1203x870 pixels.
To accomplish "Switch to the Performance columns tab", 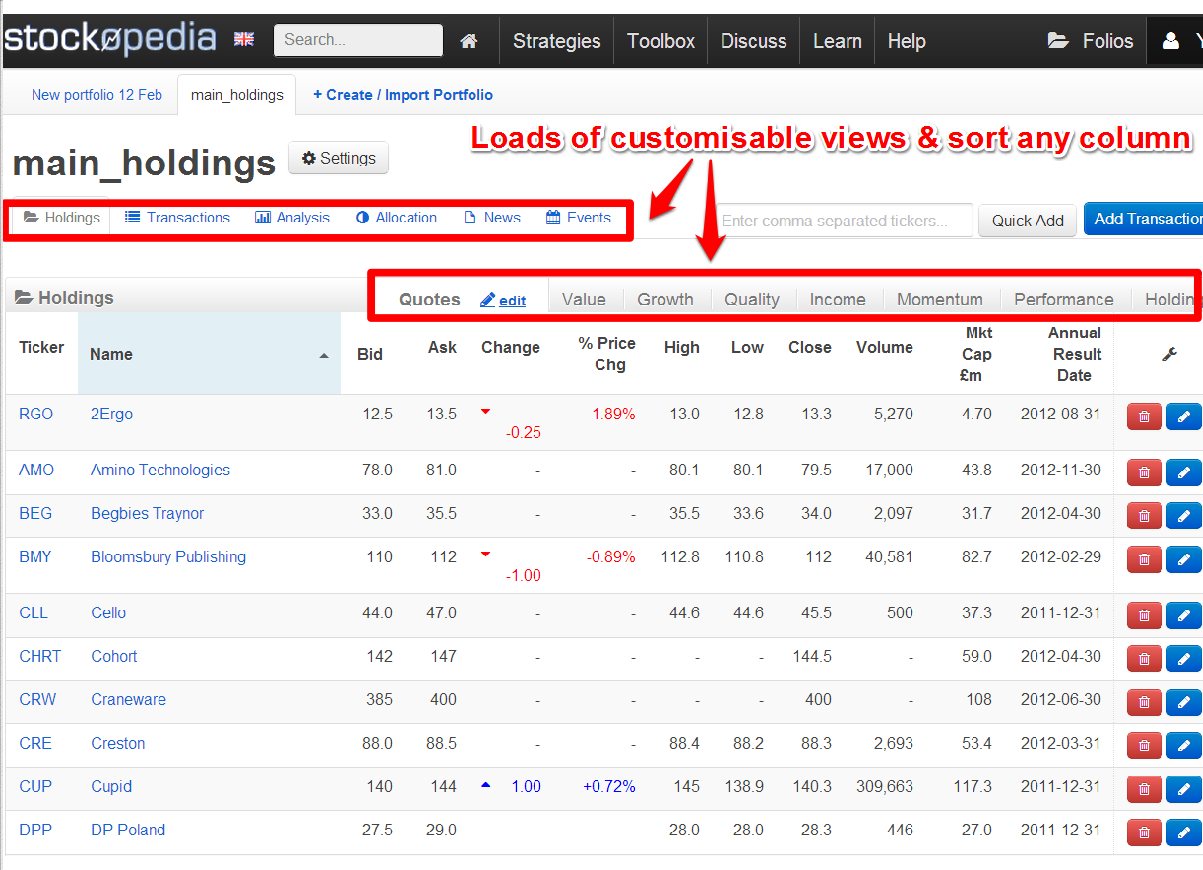I will point(1064,299).
